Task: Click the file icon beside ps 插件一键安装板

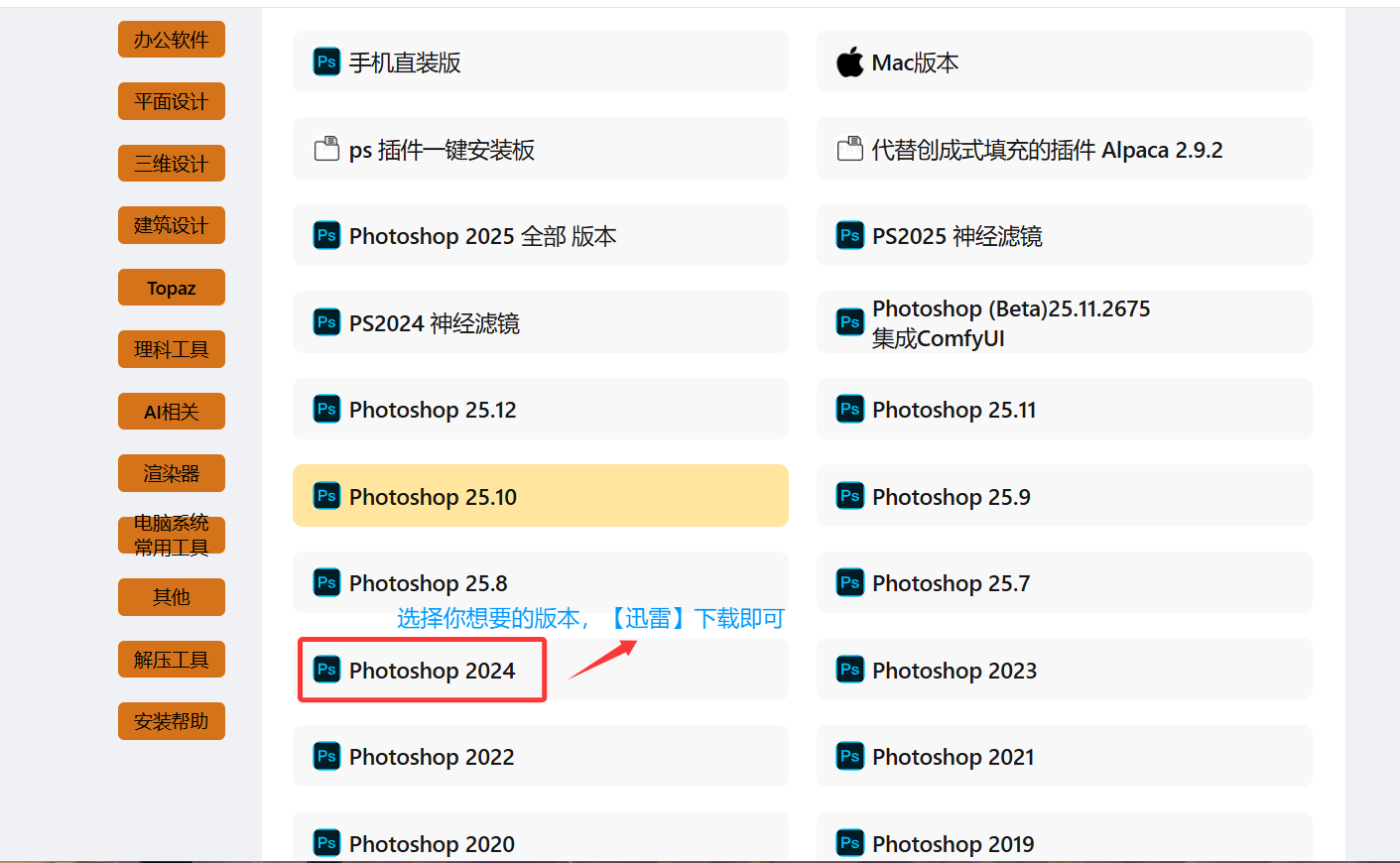Action: tap(326, 149)
